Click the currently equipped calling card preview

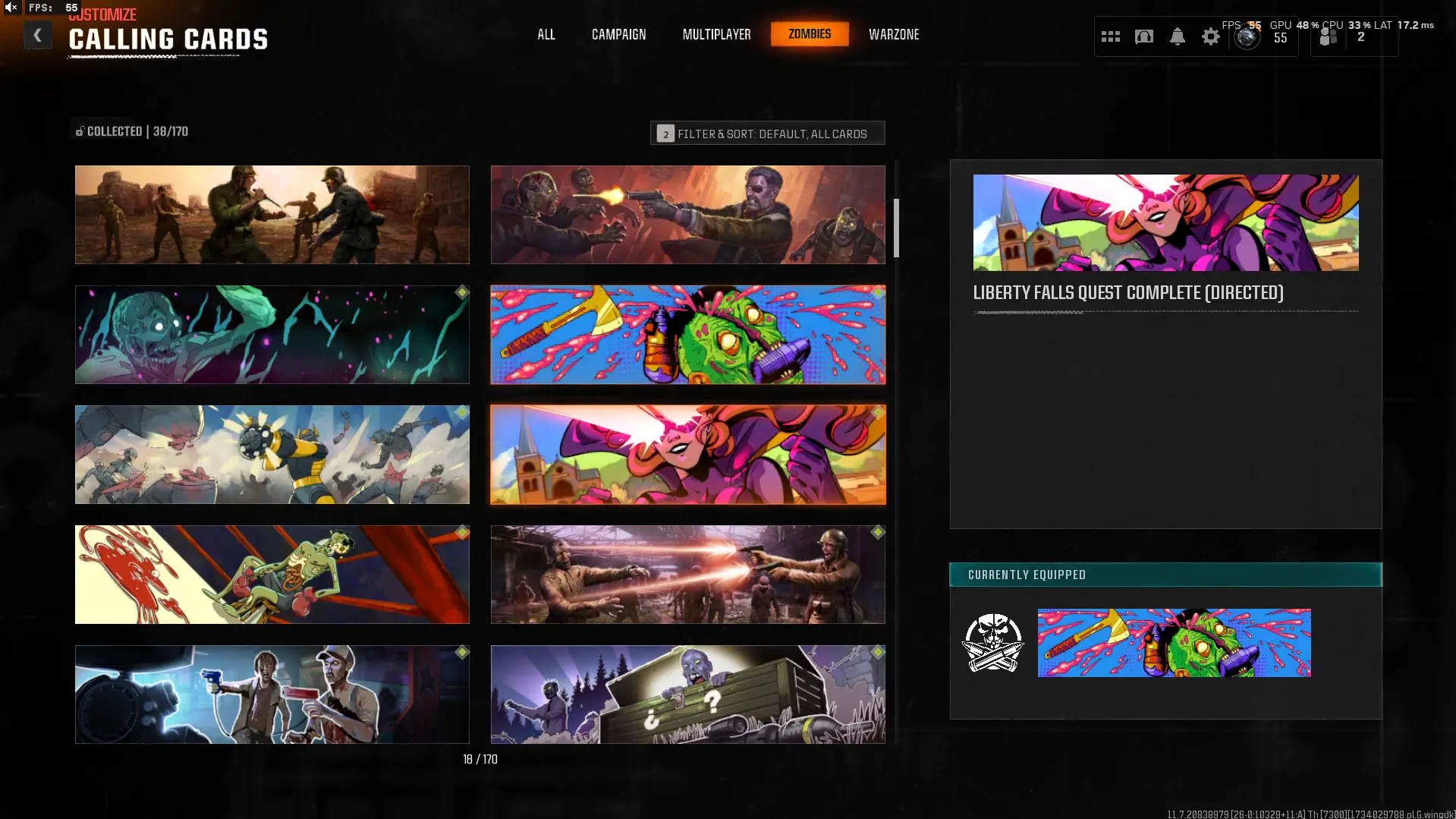1174,643
